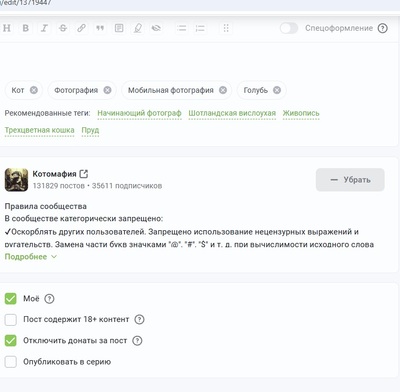
Task: Toggle bold formatting in editor toolbar
Action: pyautogui.click(x=25, y=28)
